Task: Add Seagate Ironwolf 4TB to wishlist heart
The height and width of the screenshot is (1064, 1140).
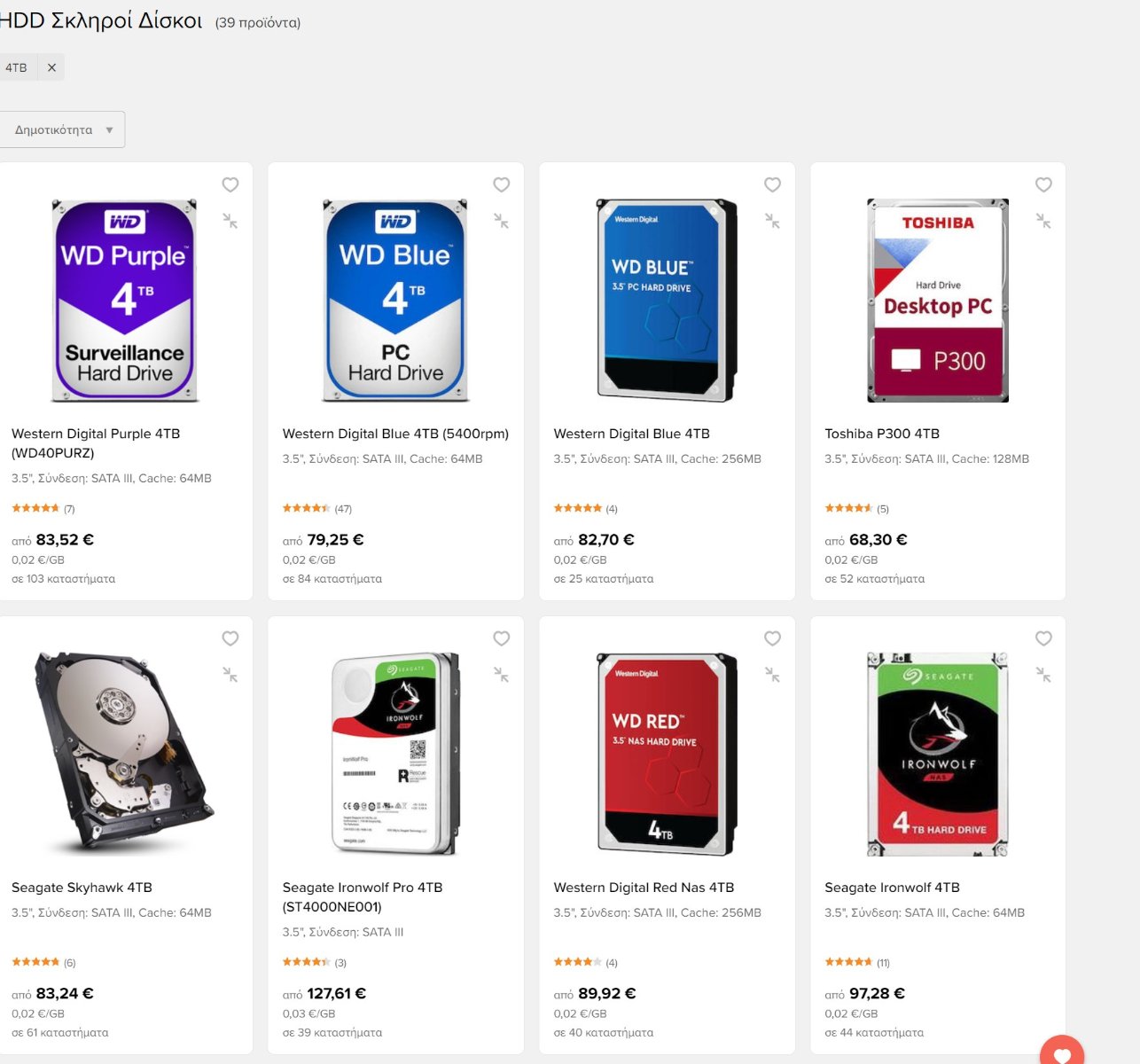Action: click(x=1043, y=638)
